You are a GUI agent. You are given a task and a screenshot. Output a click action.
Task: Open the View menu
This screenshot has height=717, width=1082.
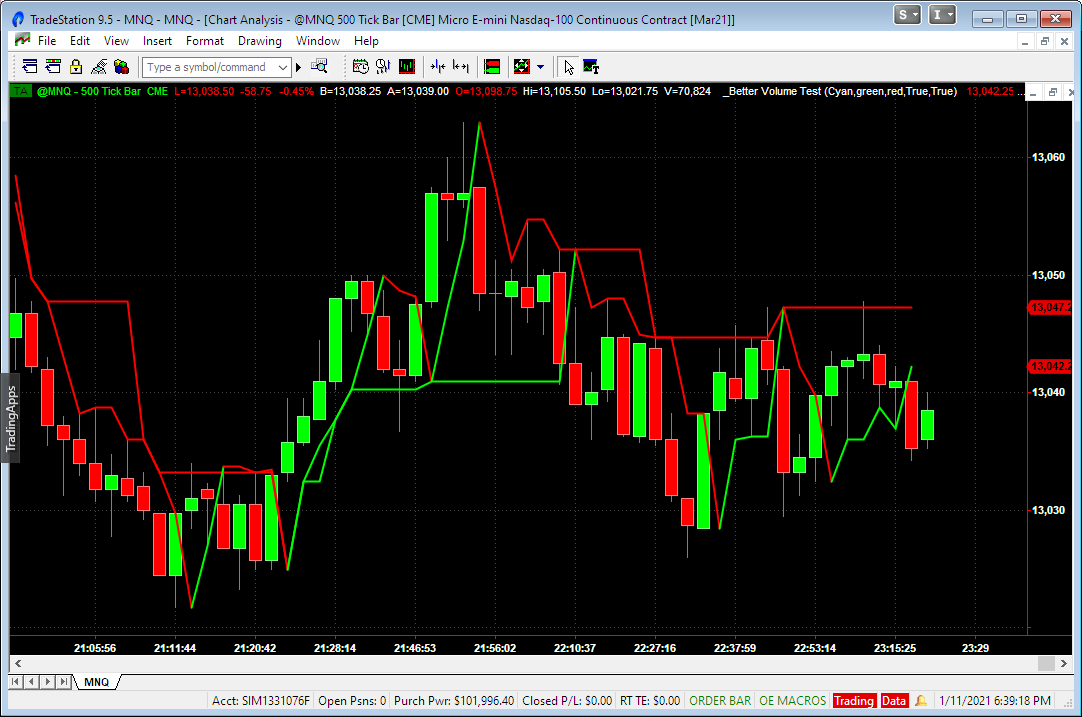coord(116,41)
